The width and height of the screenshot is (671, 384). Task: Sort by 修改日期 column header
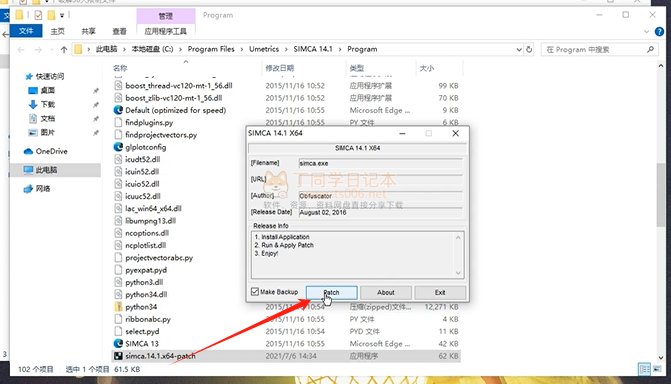[x=279, y=68]
